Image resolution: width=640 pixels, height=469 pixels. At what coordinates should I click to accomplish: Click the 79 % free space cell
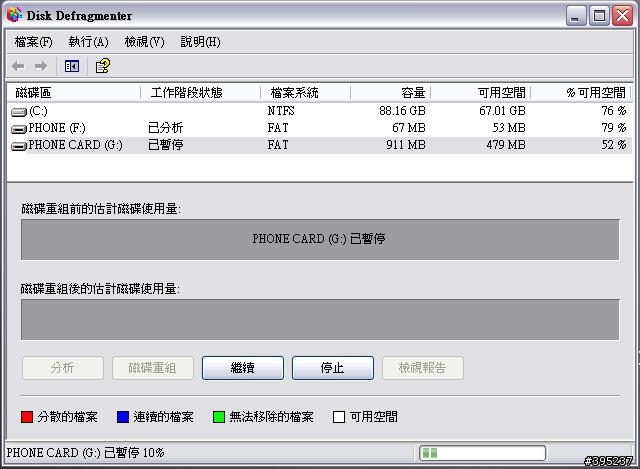[x=613, y=128]
